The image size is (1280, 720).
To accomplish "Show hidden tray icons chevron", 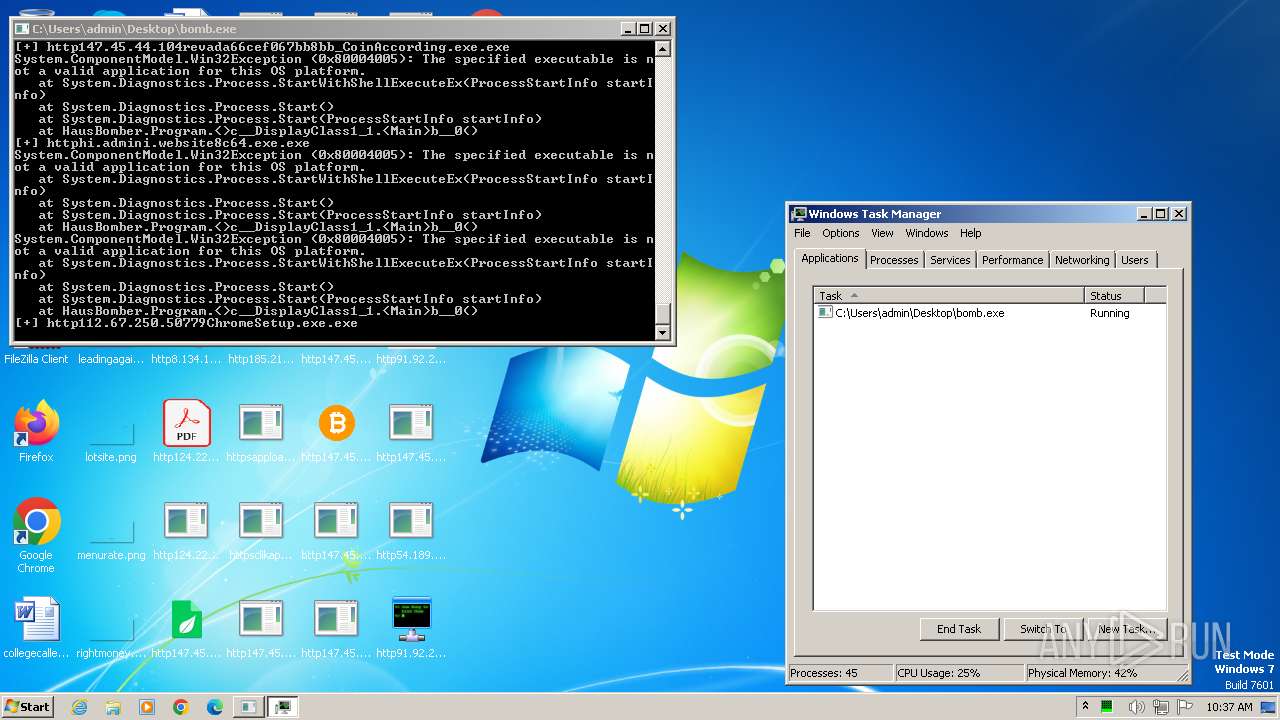I will (1085, 707).
